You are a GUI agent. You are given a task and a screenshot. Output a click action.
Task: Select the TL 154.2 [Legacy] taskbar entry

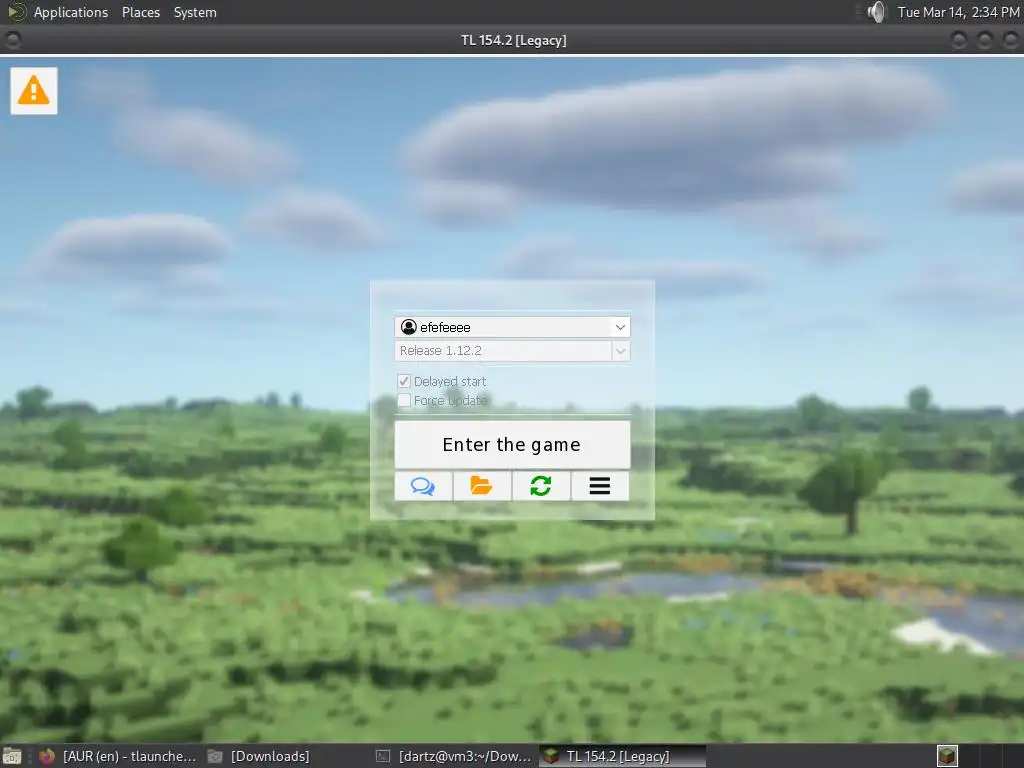622,756
